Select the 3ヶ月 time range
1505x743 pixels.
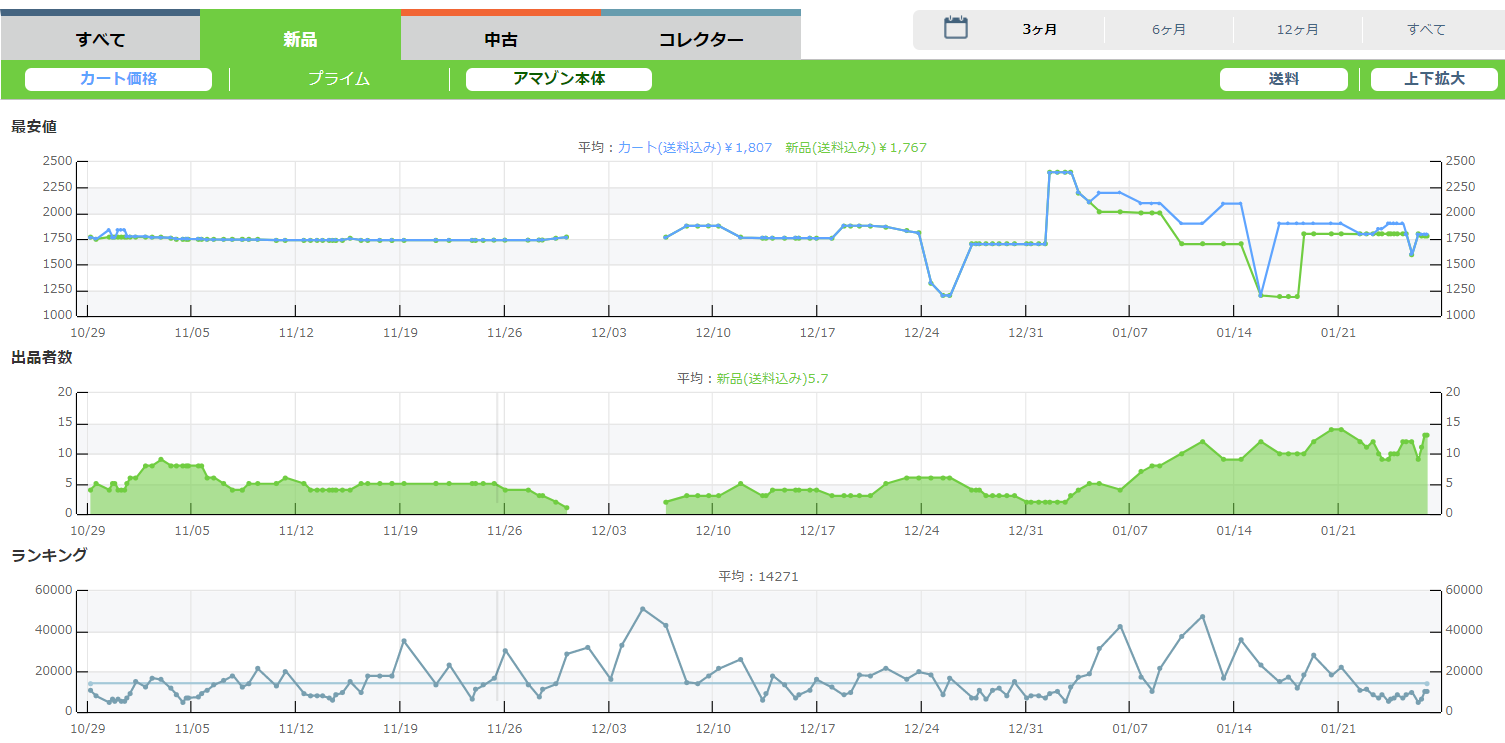[1040, 29]
